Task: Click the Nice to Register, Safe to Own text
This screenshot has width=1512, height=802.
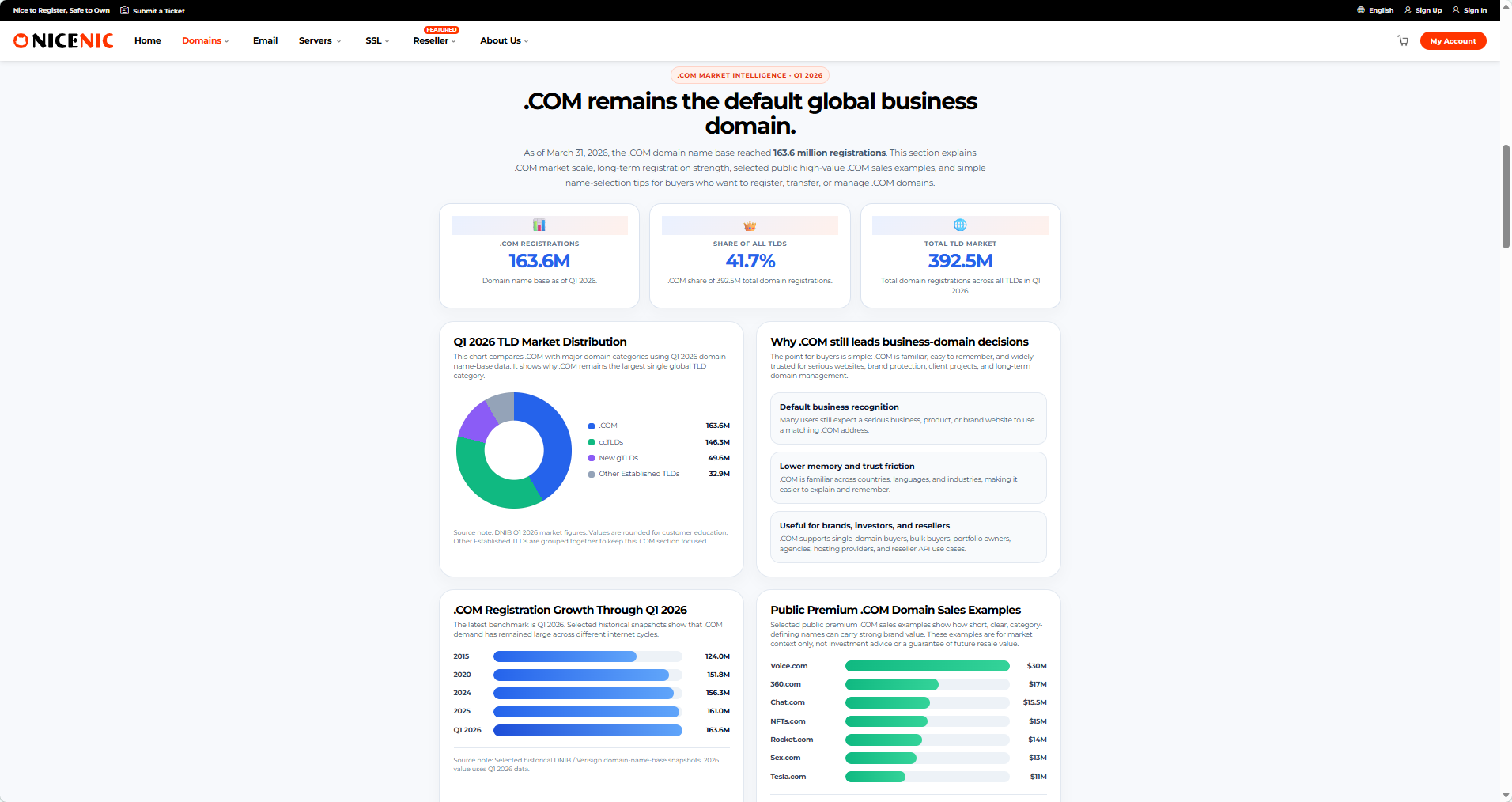Action: pos(62,10)
